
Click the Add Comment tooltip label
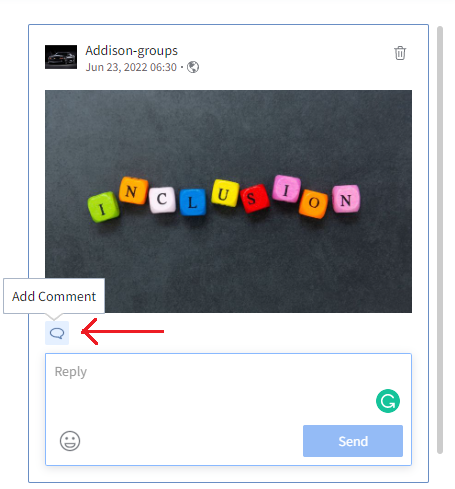pos(54,296)
